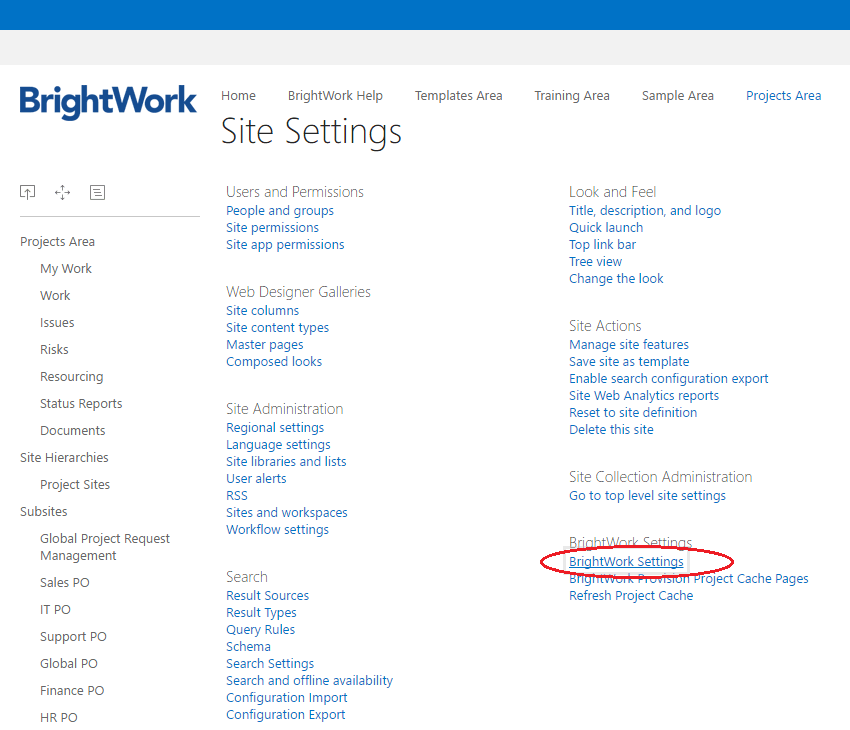The height and width of the screenshot is (730, 850).
Task: Open Project Sites in the sidebar
Action: pos(75,484)
